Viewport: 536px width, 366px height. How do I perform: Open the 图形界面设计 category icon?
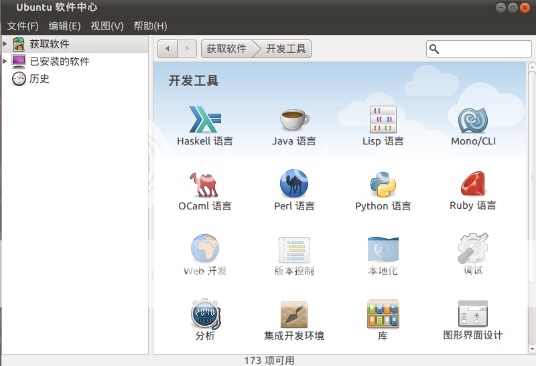(x=473, y=314)
